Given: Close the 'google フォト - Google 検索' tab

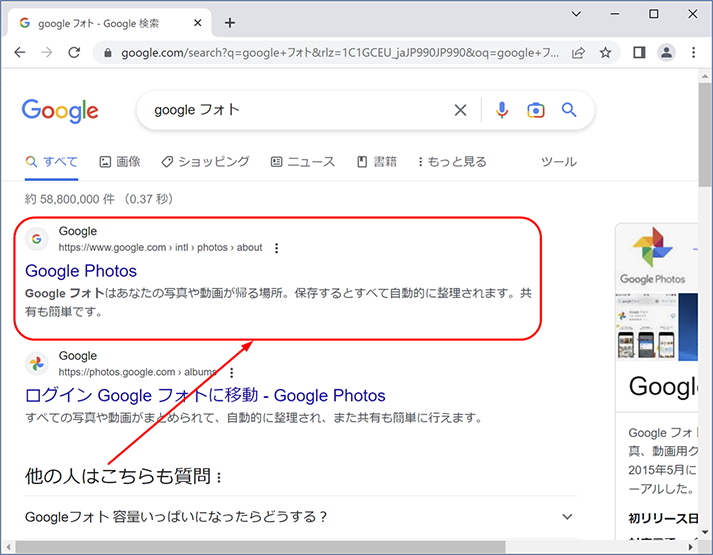Looking at the screenshot, I should tap(198, 23).
